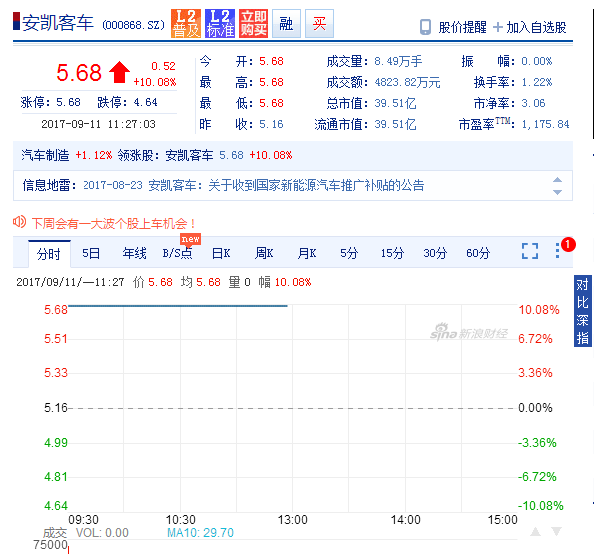Click the 下周会有一大波个股上车机会 promo link

[113, 223]
